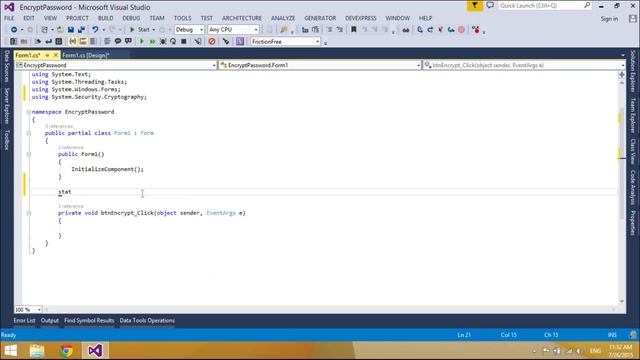
Task: Click the bookmark toggle icon
Action: click(354, 29)
